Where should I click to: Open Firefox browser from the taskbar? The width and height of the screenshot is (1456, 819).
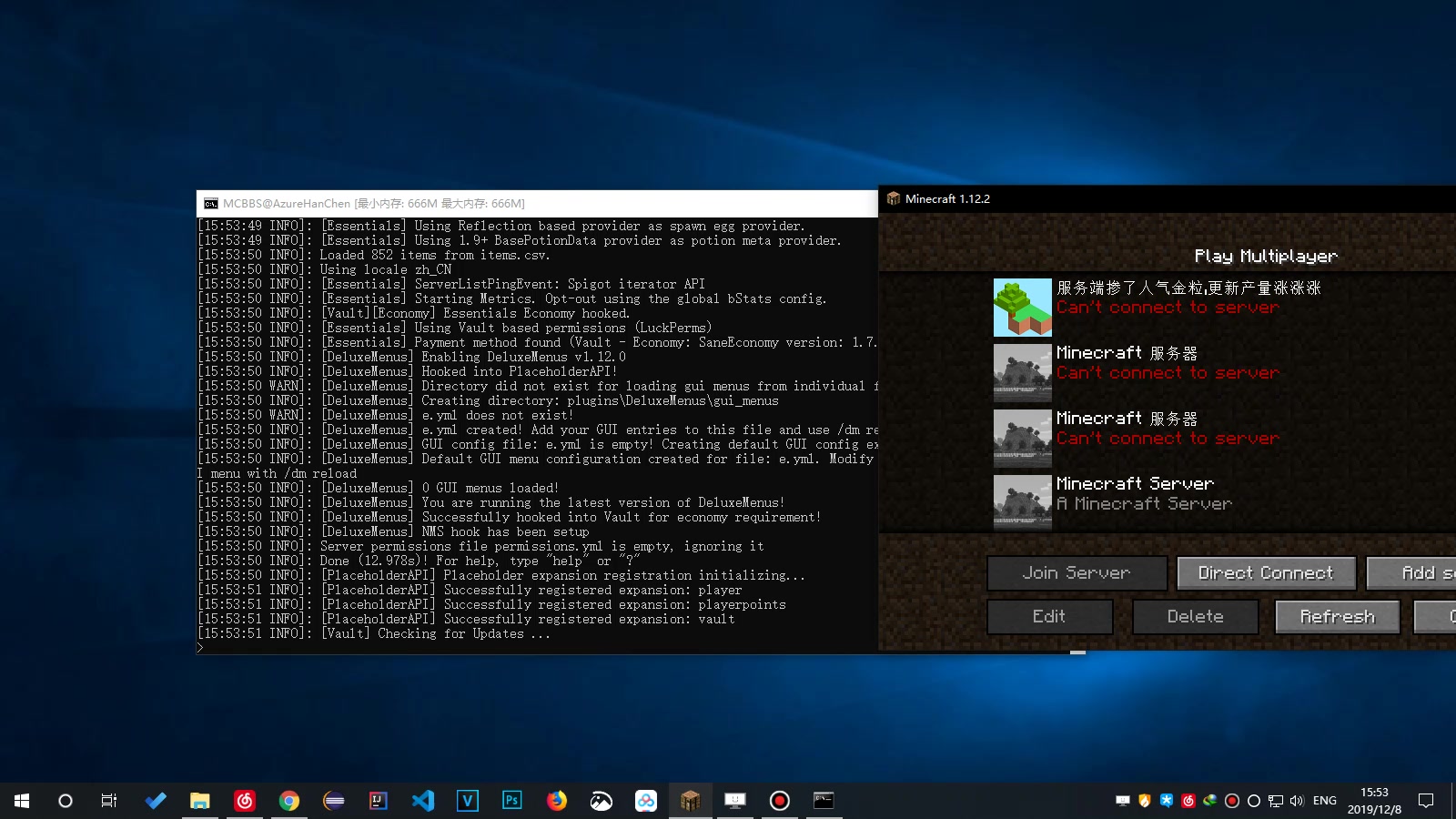pyautogui.click(x=557, y=801)
